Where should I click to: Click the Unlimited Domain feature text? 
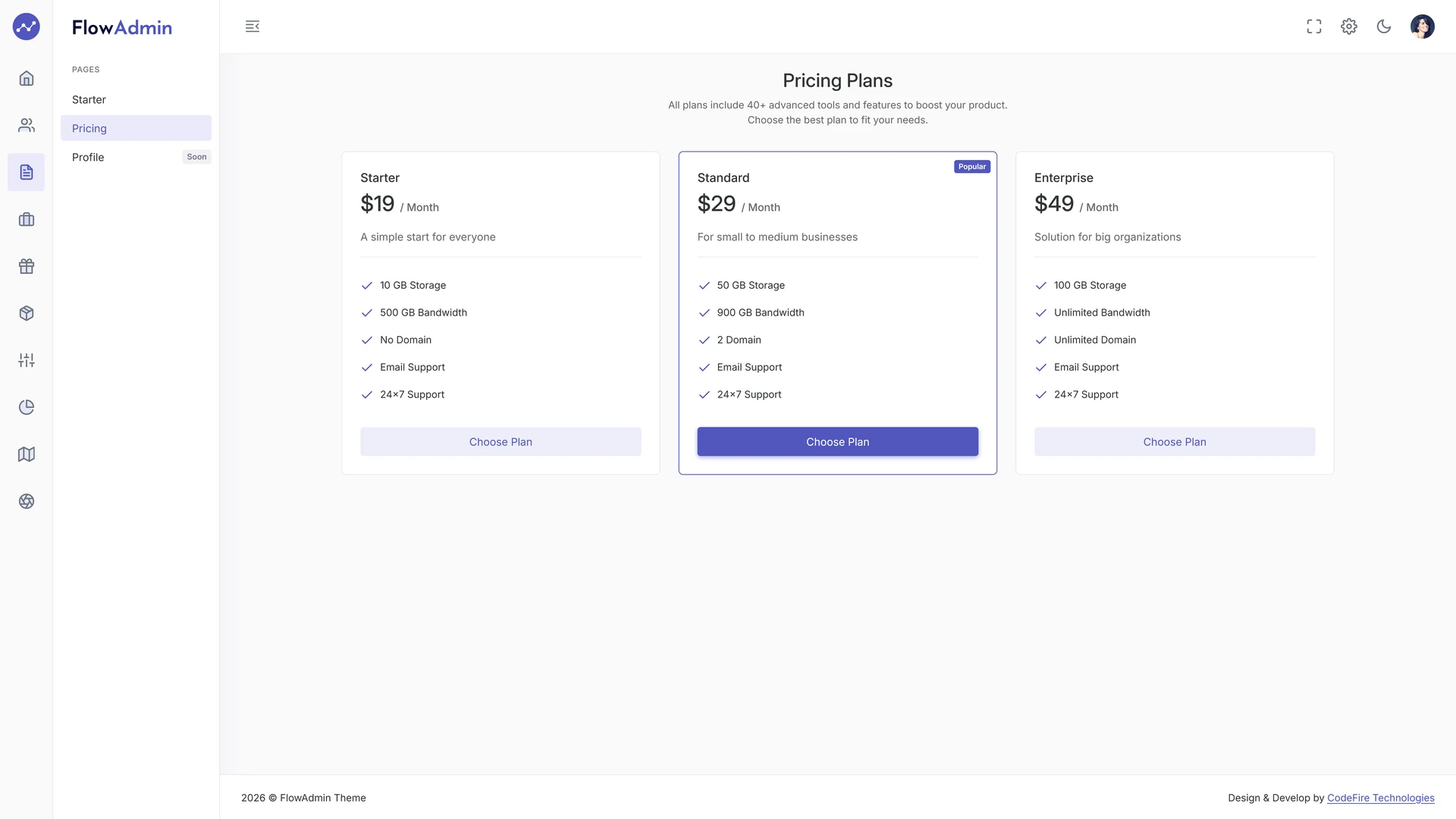click(1095, 340)
